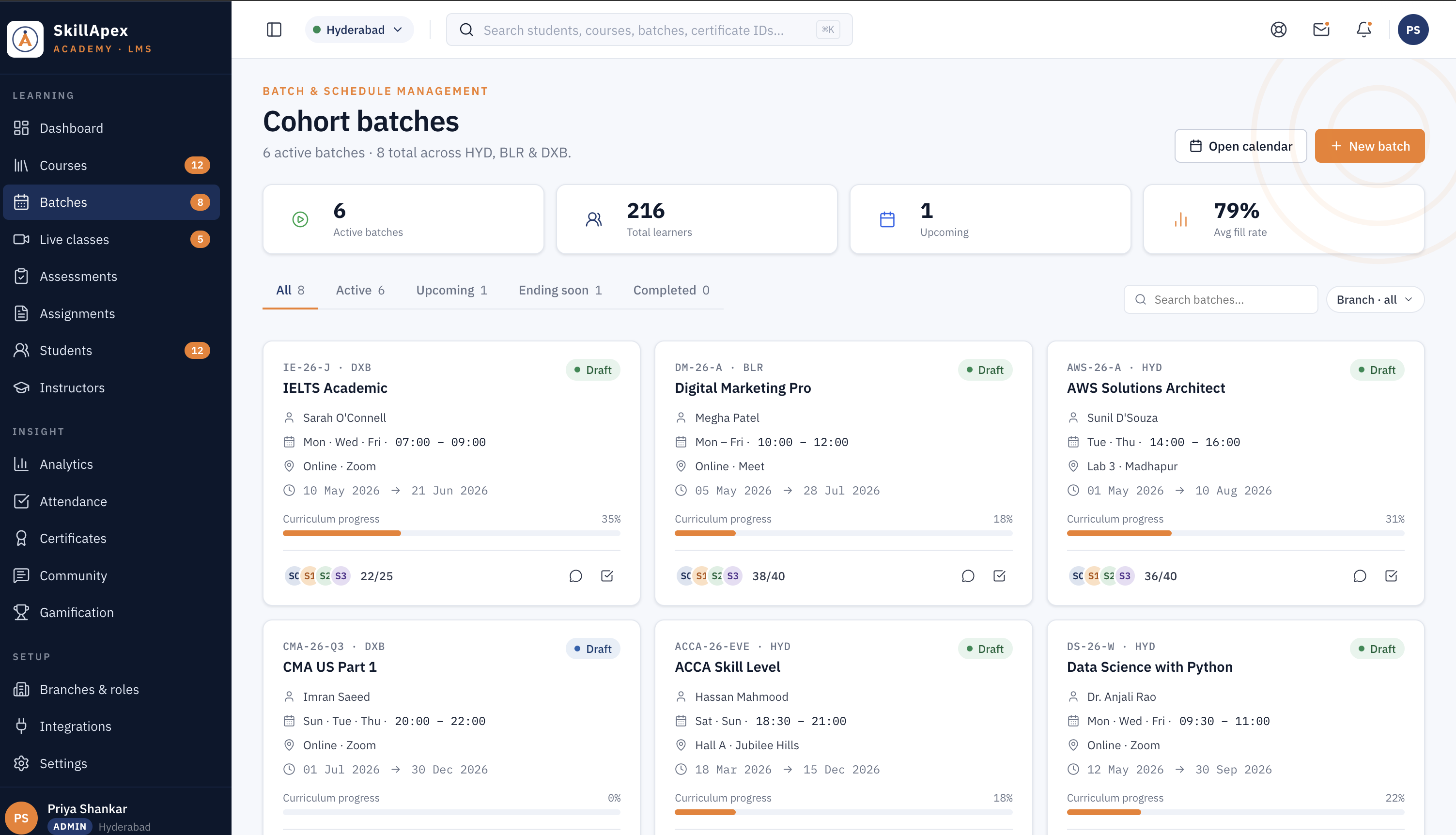Image resolution: width=1456 pixels, height=835 pixels.
Task: Open Students in sidebar
Action: (x=111, y=350)
